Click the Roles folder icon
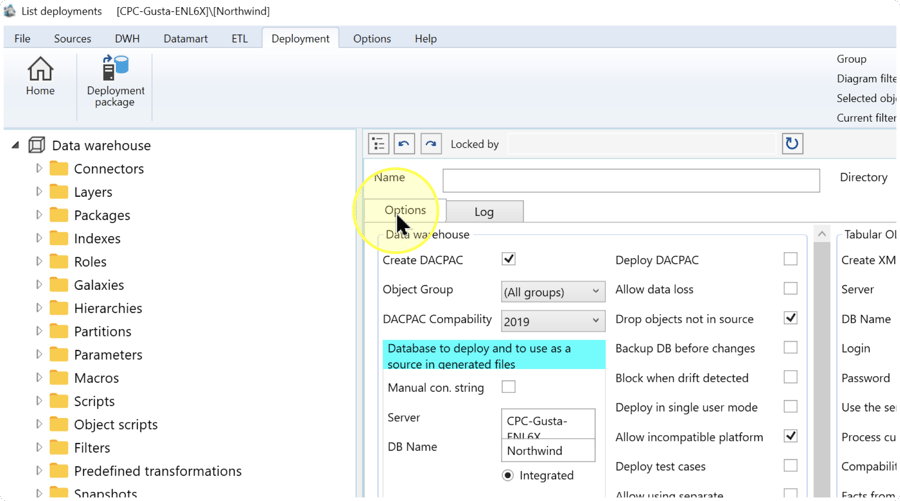900x501 pixels. [x=59, y=261]
